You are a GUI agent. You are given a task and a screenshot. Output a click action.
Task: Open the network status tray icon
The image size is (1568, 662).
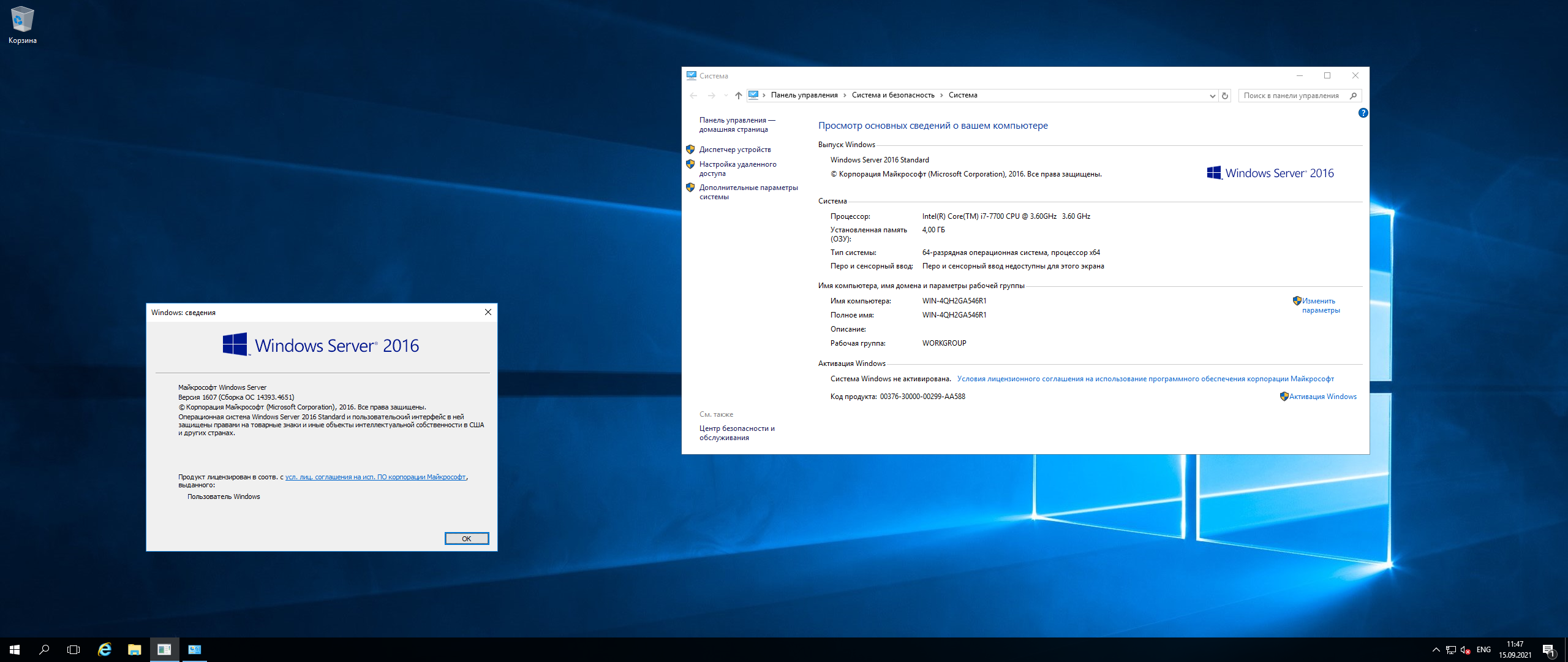point(1450,650)
